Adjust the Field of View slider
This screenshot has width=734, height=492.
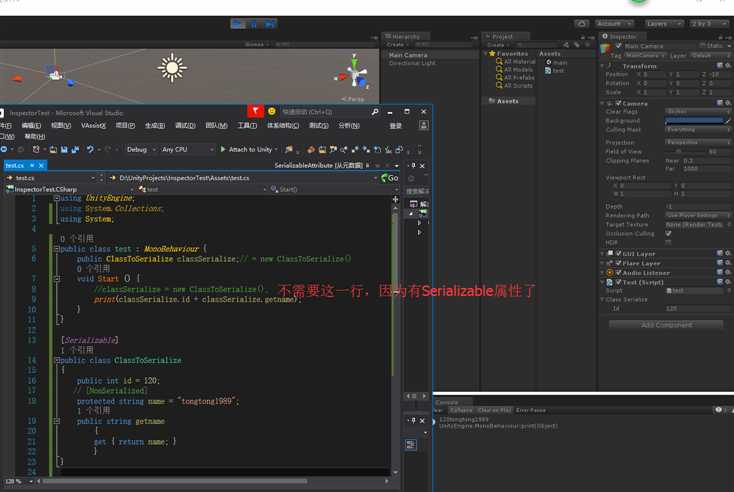[686, 151]
